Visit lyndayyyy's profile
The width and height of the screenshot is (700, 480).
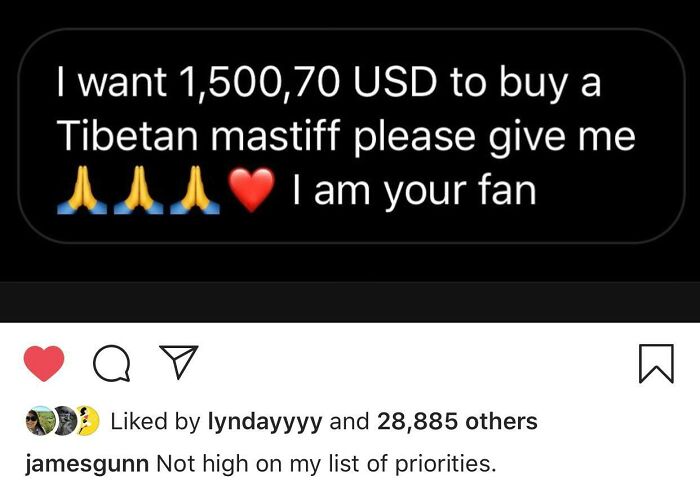pyautogui.click(x=265, y=422)
